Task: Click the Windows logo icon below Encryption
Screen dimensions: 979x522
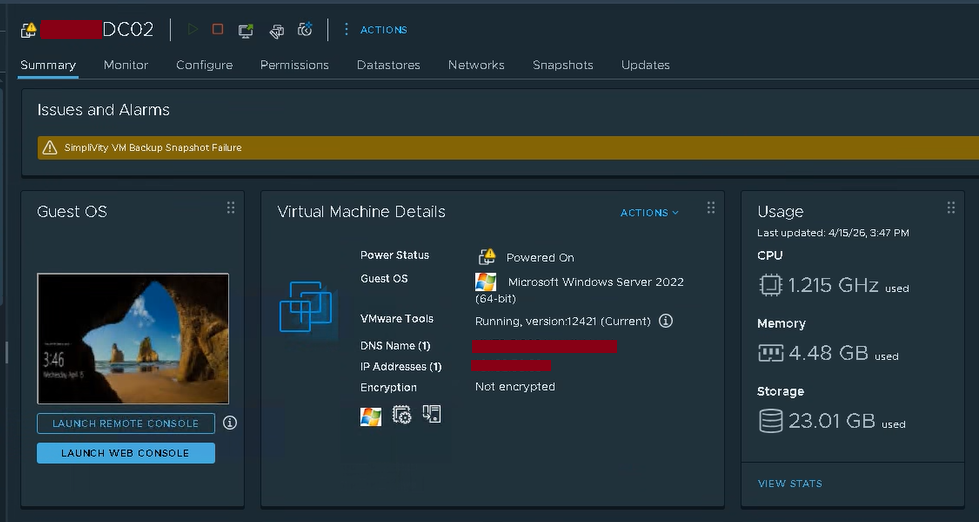Action: point(371,415)
